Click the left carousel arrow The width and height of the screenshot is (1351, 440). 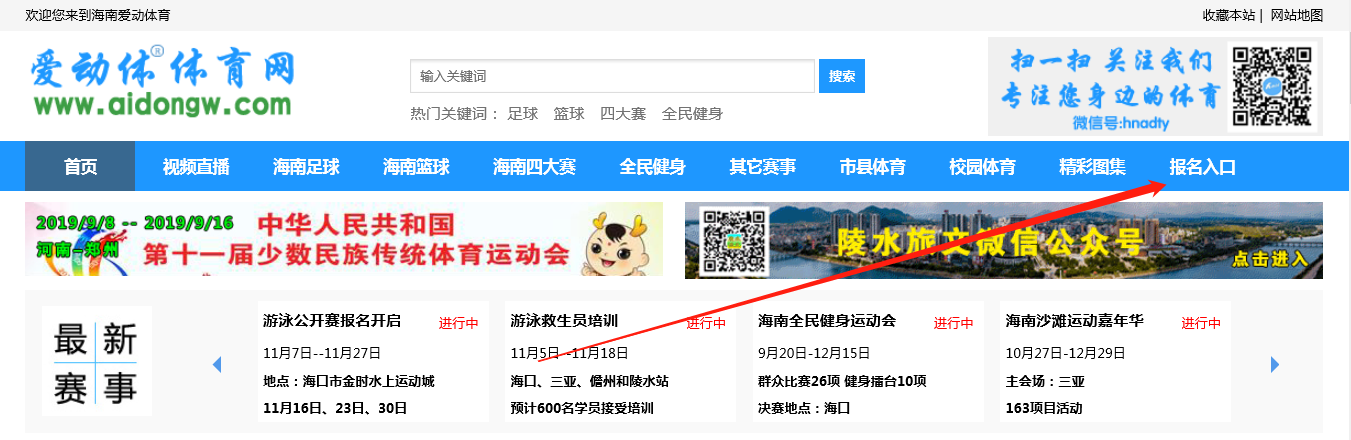click(217, 365)
